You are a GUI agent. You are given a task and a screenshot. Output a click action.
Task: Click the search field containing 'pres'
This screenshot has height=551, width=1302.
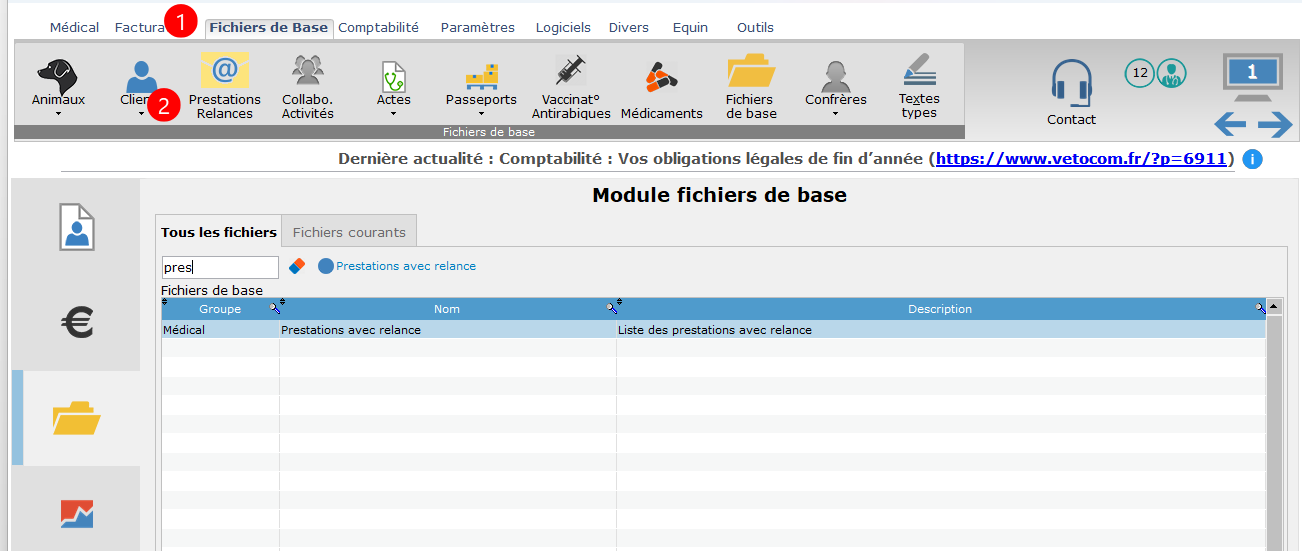click(220, 267)
